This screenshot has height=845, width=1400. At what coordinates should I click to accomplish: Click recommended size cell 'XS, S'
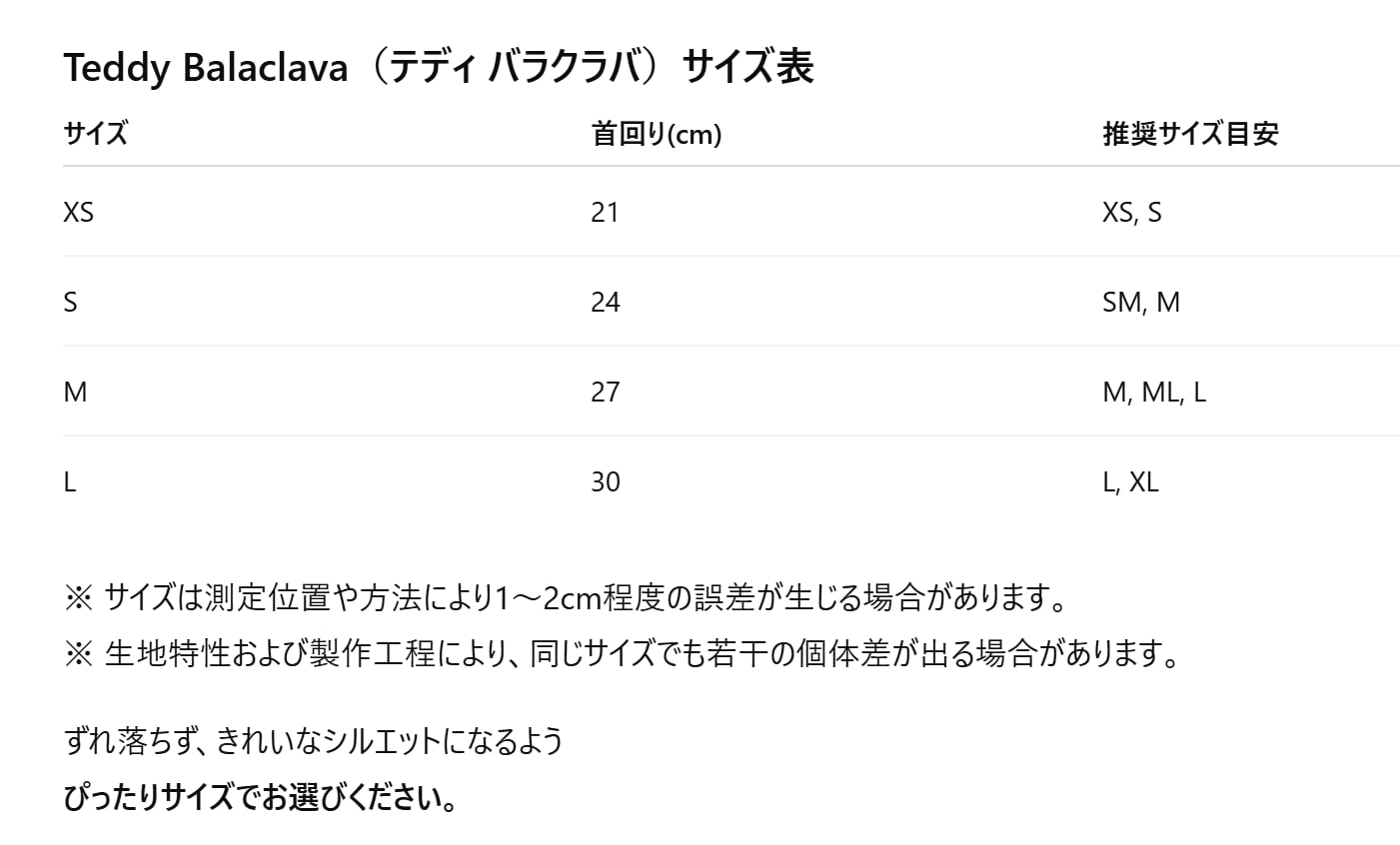pos(1131,212)
